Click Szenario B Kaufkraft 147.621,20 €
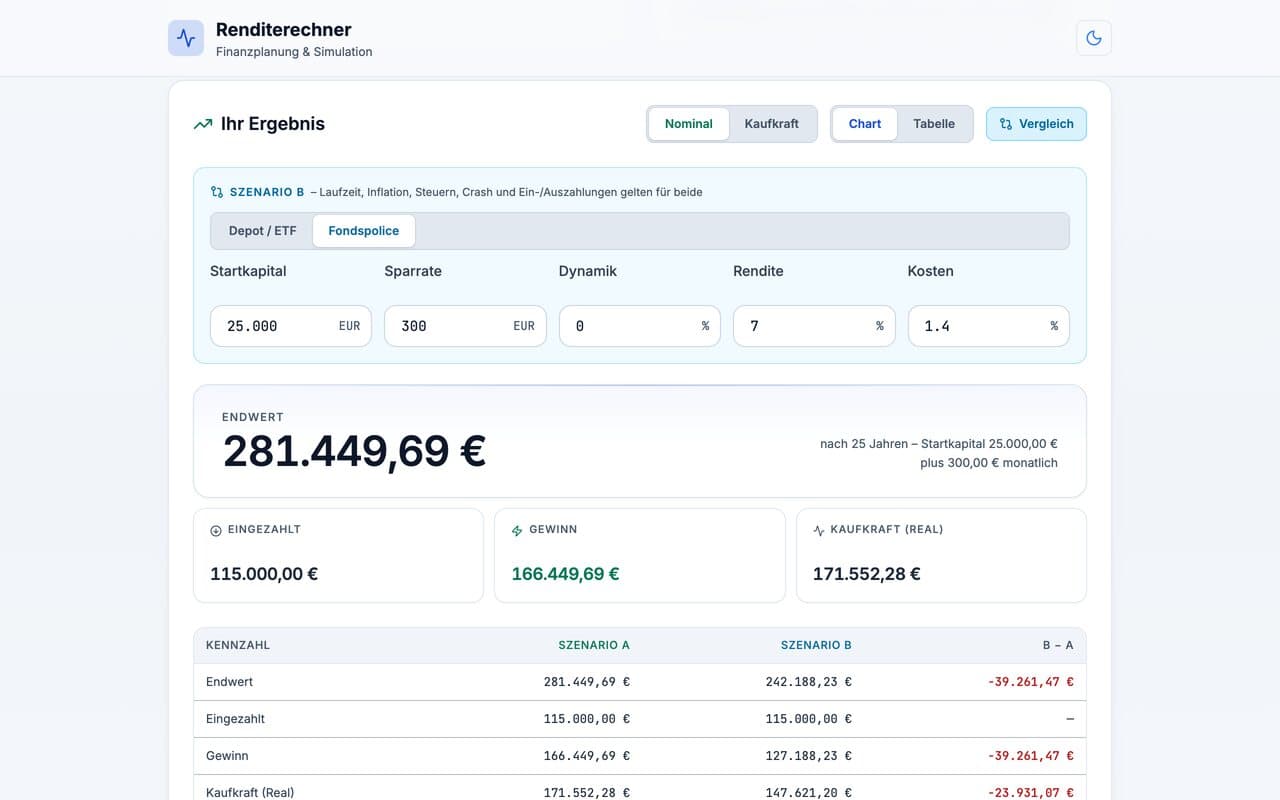Viewport: 1280px width, 800px height. point(809,793)
